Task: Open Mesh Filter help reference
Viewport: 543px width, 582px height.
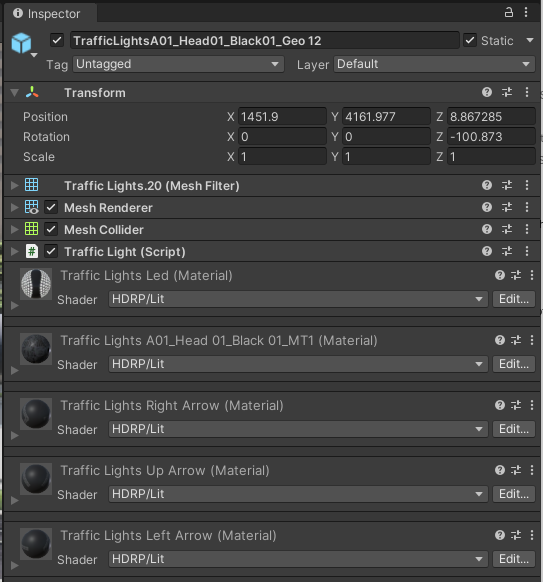Action: (487, 185)
